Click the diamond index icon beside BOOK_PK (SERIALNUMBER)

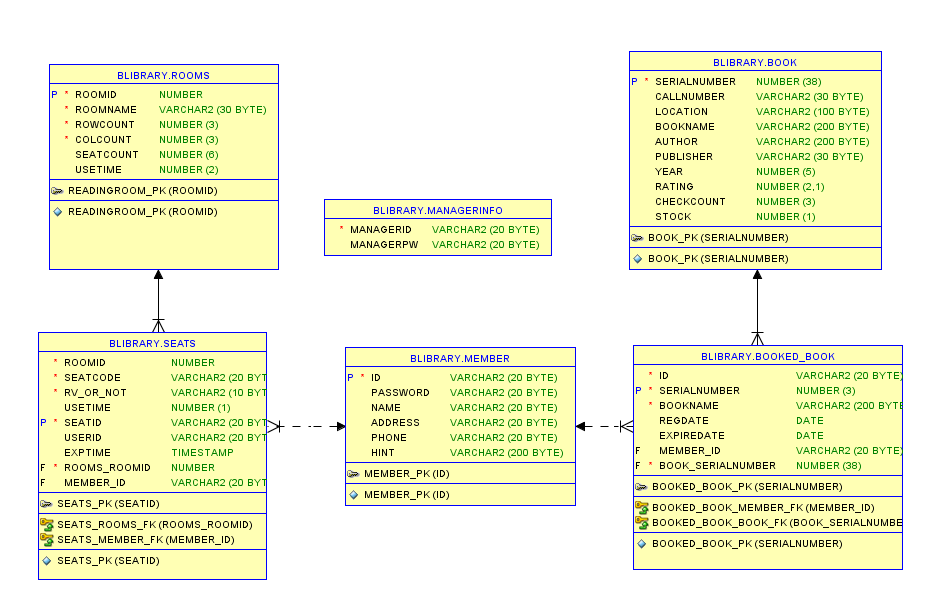[637, 259]
